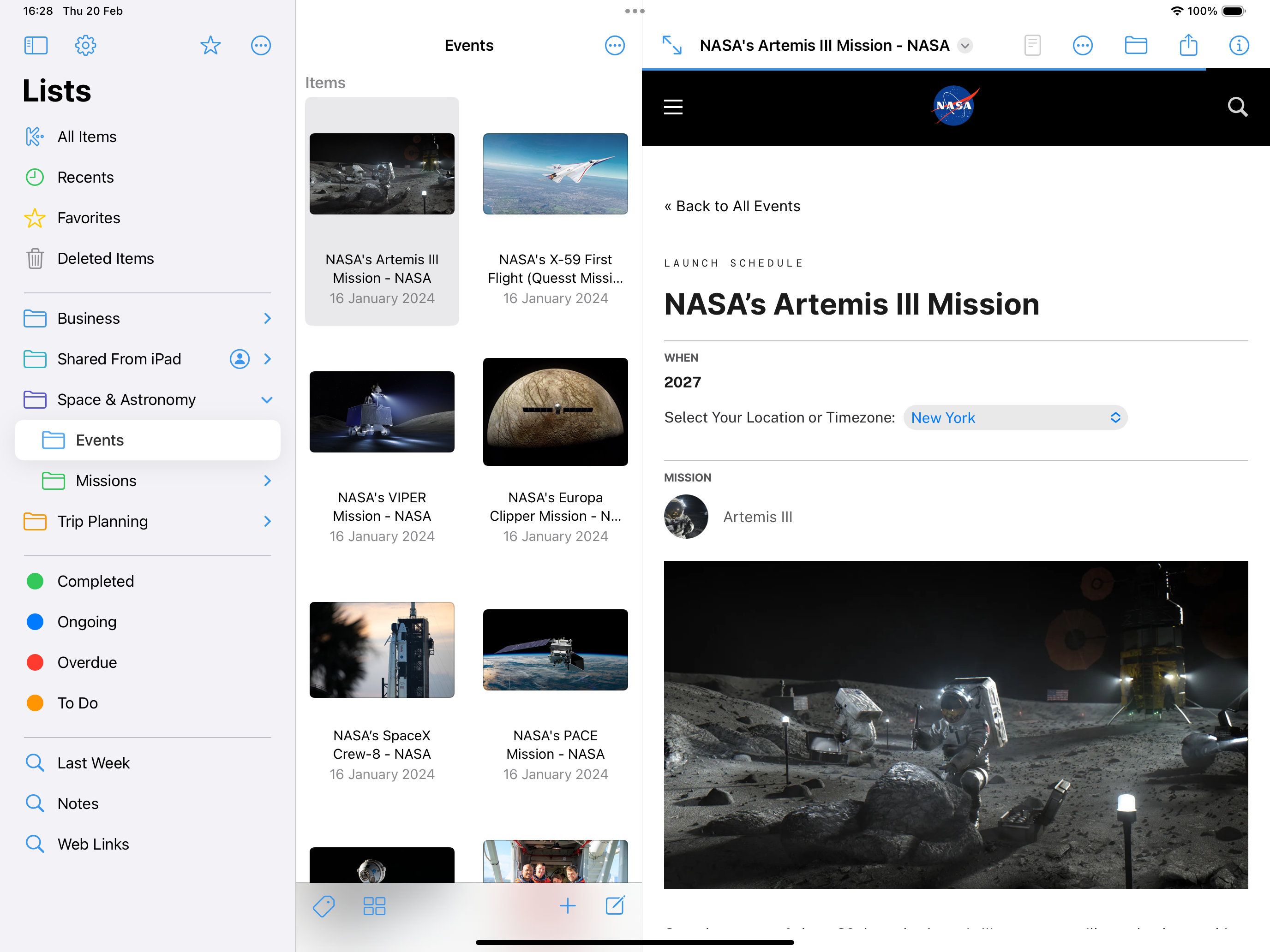Select the Events subfolder

pyautogui.click(x=147, y=440)
